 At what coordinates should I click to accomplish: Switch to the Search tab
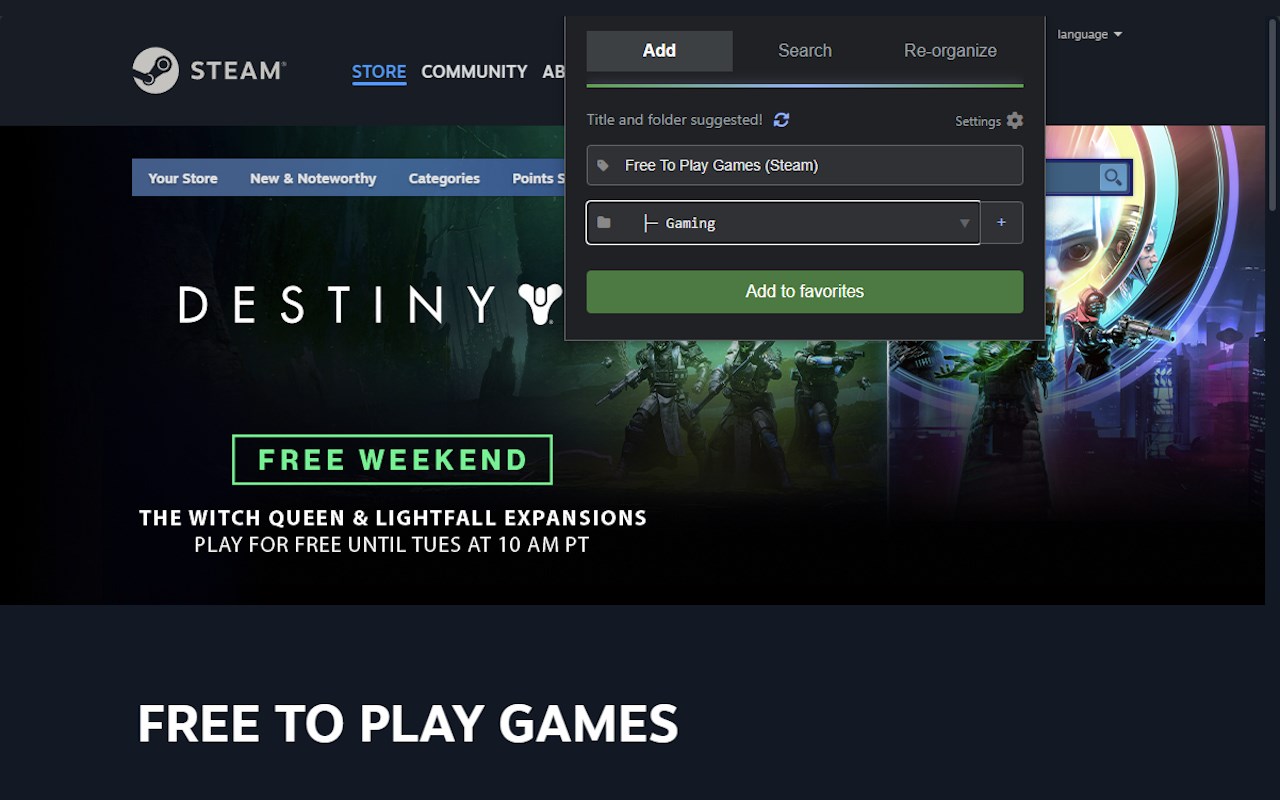pos(805,51)
